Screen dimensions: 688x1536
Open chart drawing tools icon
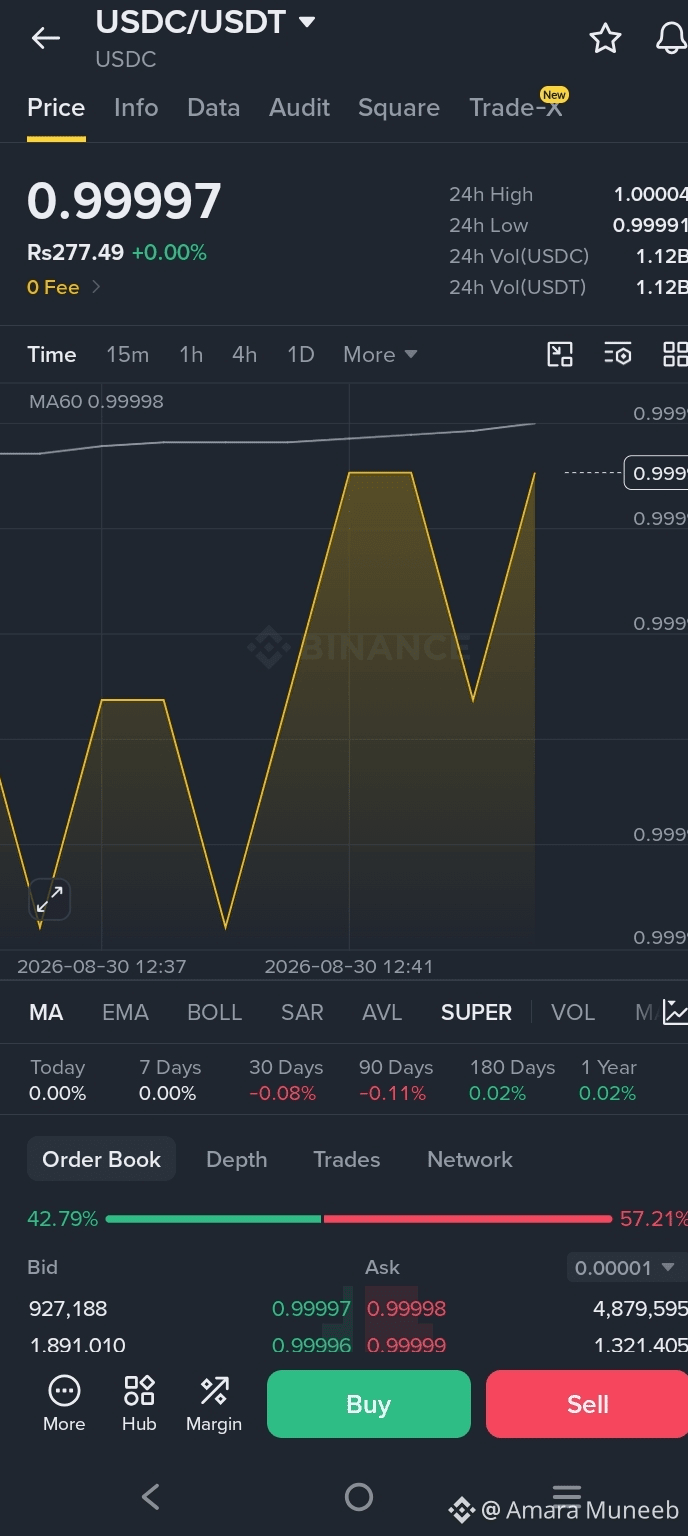coord(560,354)
